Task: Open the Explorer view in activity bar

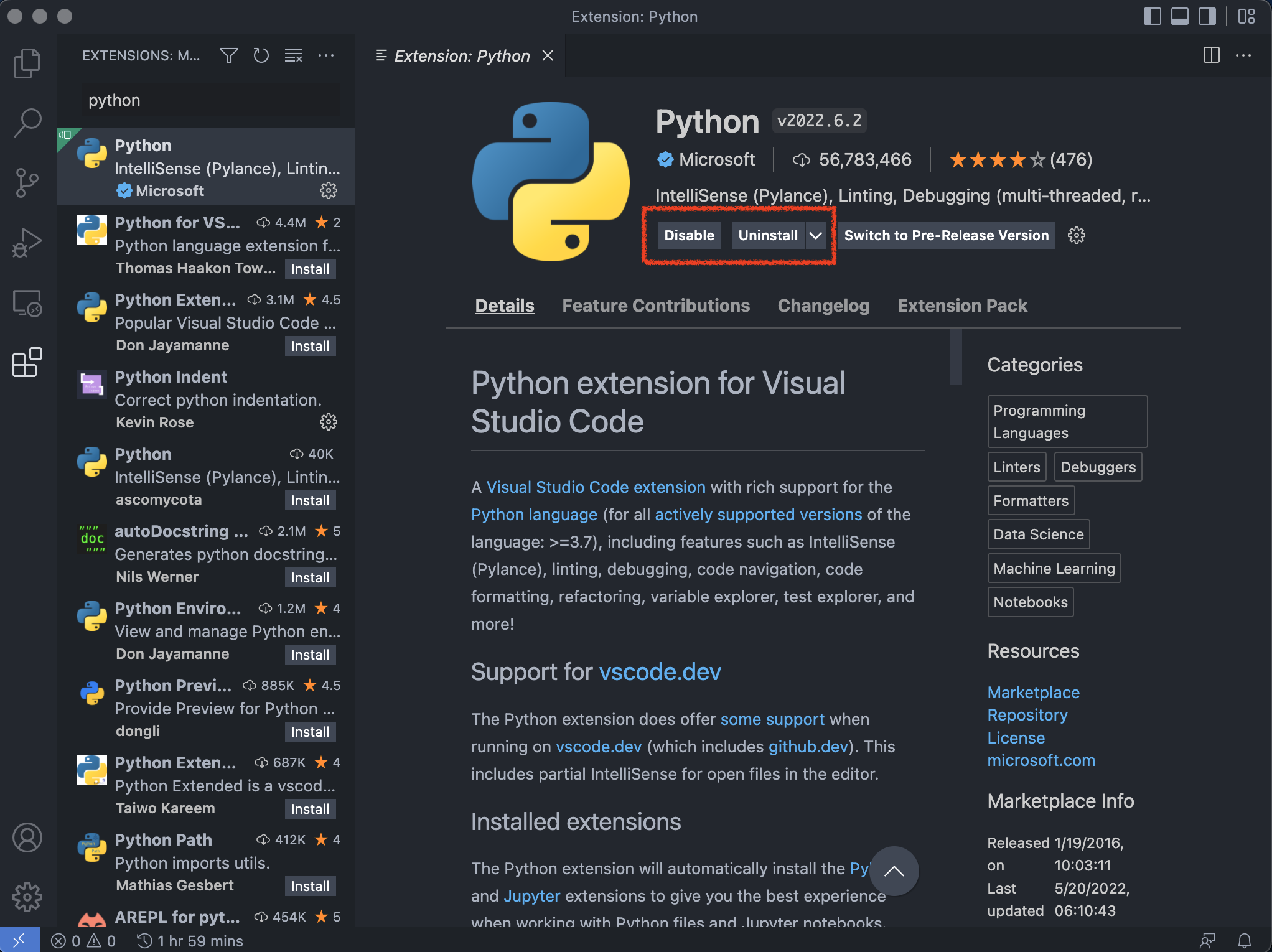Action: pos(27,63)
